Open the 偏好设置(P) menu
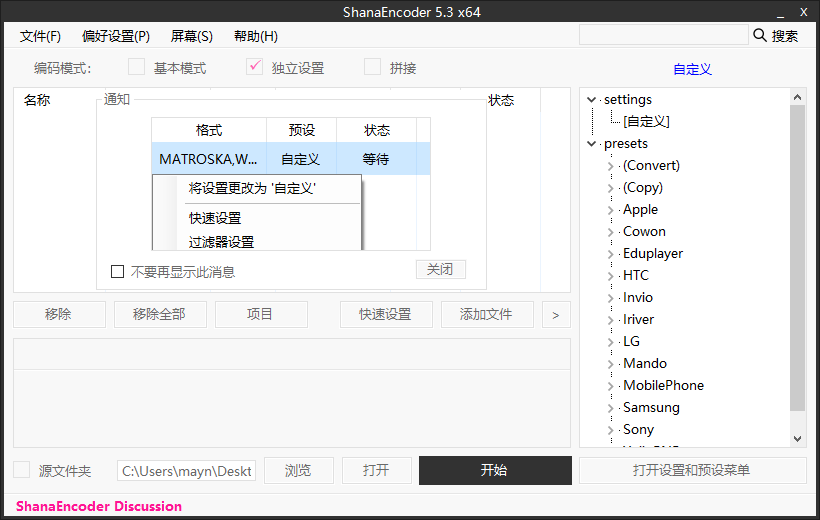This screenshot has height=520, width=820. click(x=116, y=36)
